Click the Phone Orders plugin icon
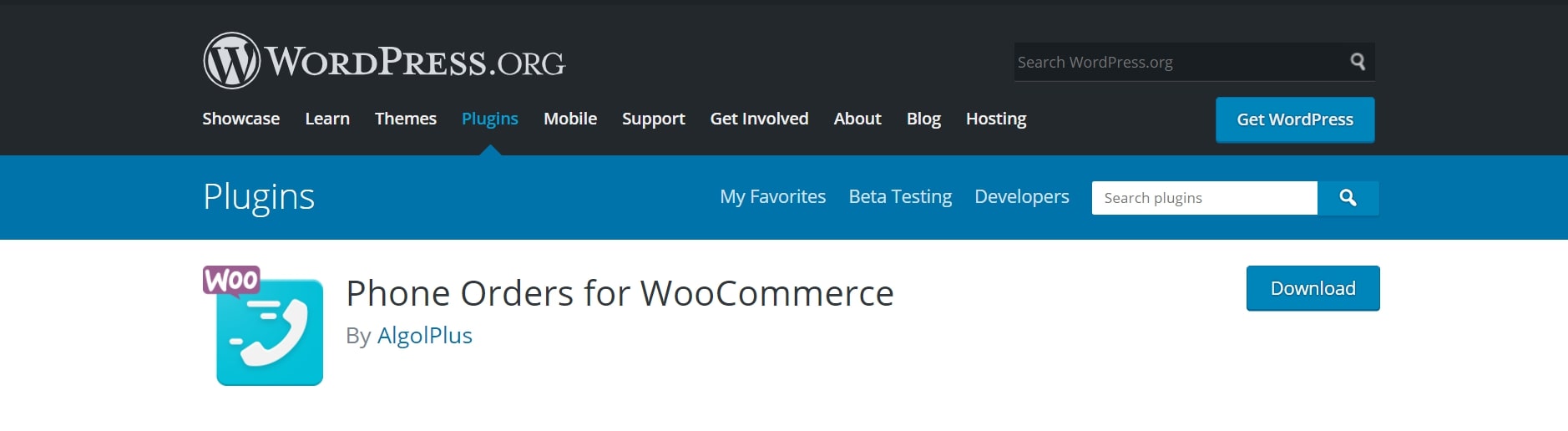1568x431 pixels. pyautogui.click(x=263, y=325)
